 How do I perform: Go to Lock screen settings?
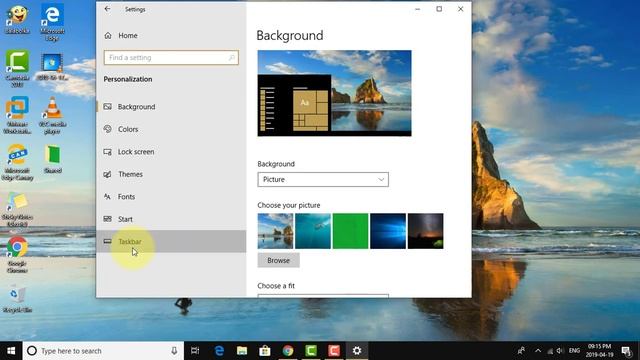[x=171, y=151]
